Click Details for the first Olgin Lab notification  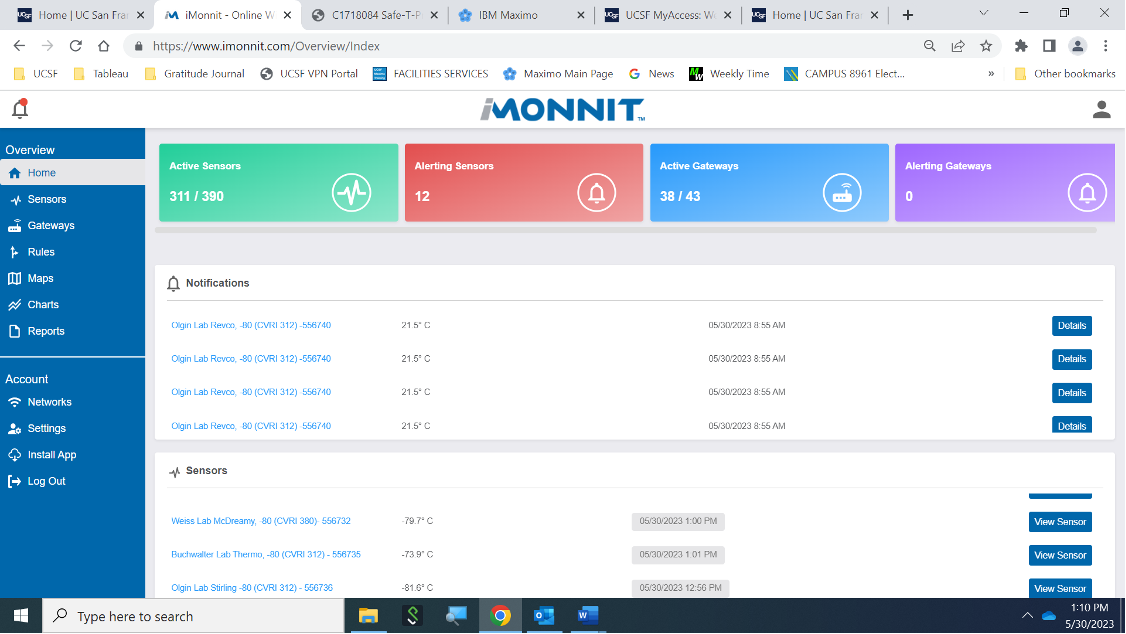pyautogui.click(x=1071, y=325)
